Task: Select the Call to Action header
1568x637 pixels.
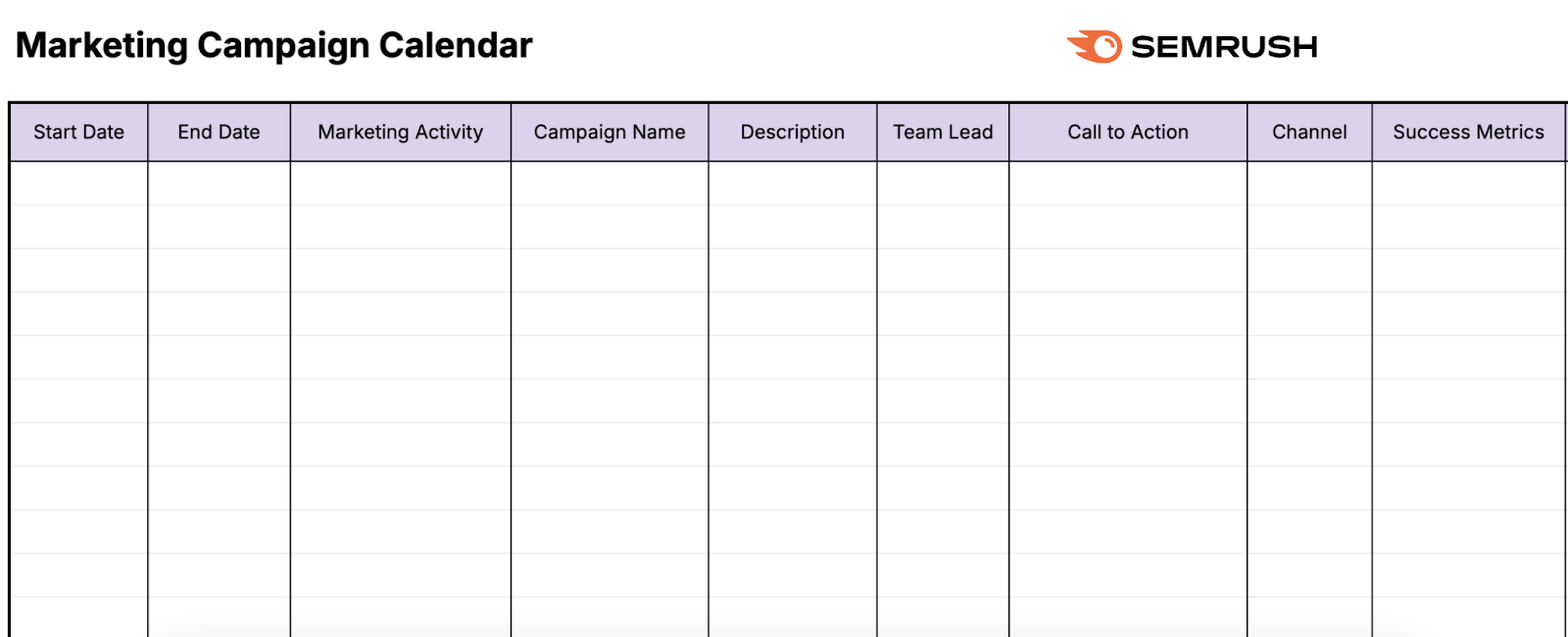Action: point(1127,132)
